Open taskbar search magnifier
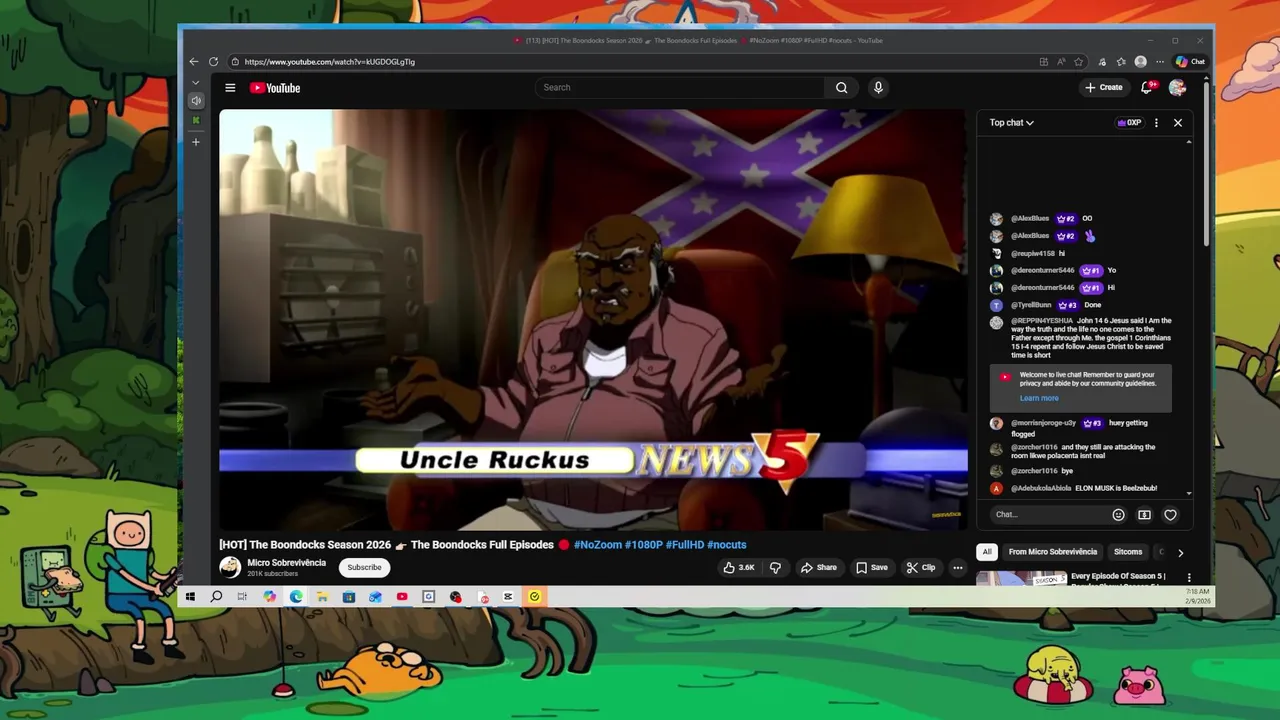The height and width of the screenshot is (720, 1280). click(216, 597)
